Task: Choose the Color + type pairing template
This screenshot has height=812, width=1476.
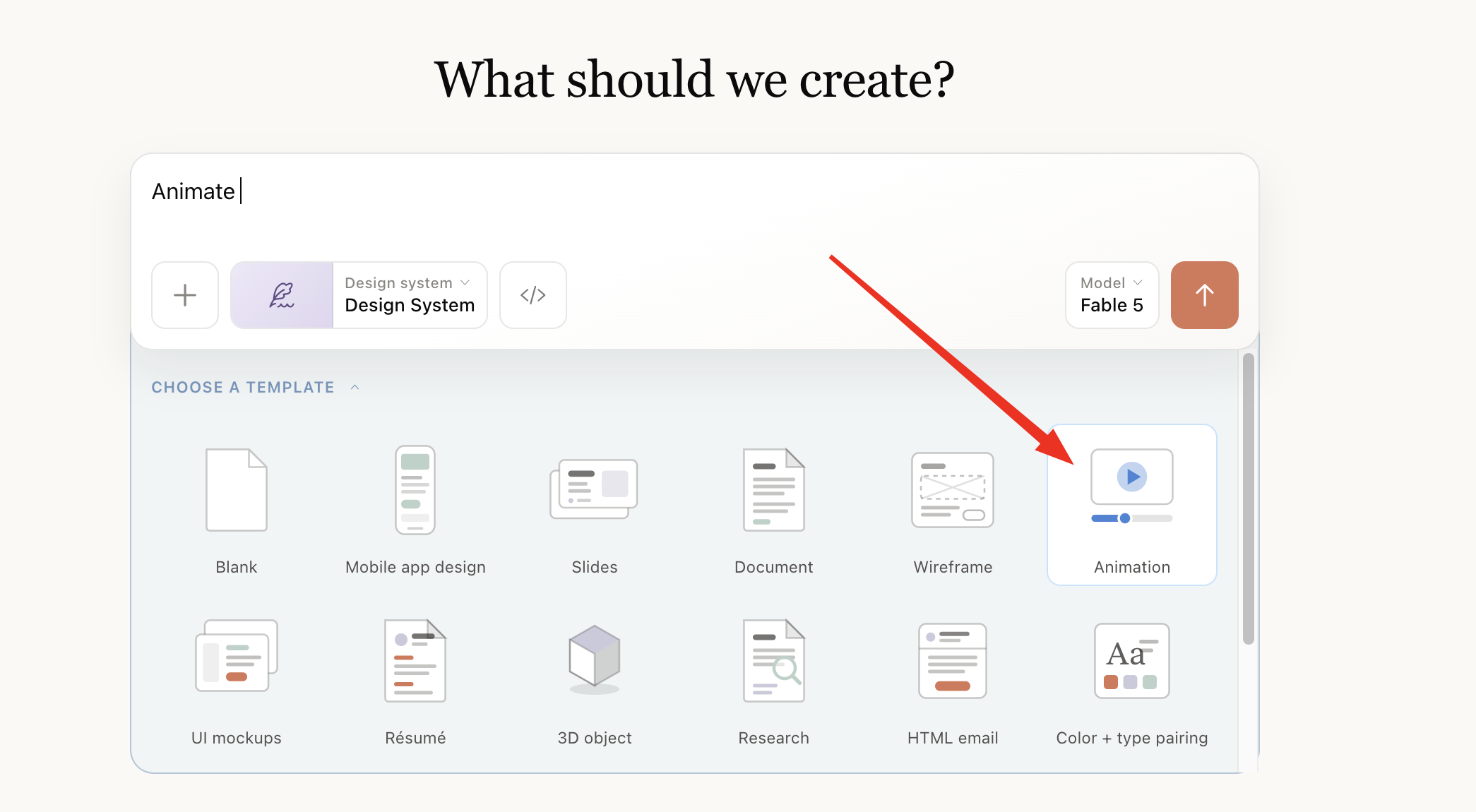Action: click(1132, 681)
